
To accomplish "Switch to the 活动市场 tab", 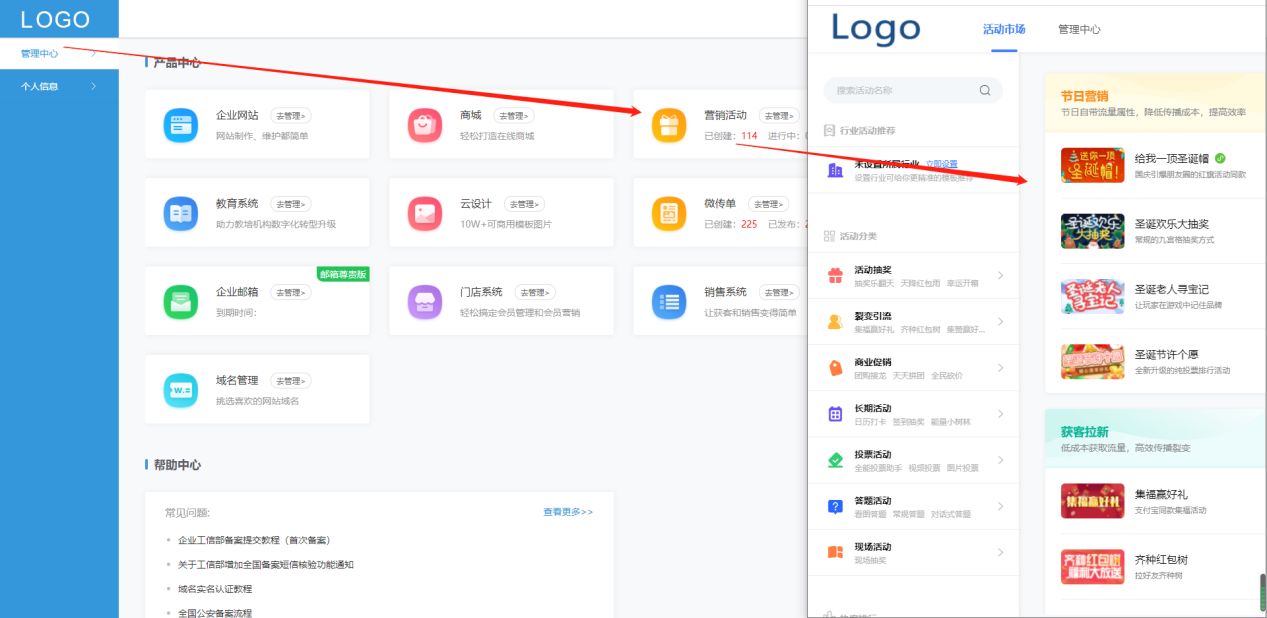I will tap(1004, 30).
